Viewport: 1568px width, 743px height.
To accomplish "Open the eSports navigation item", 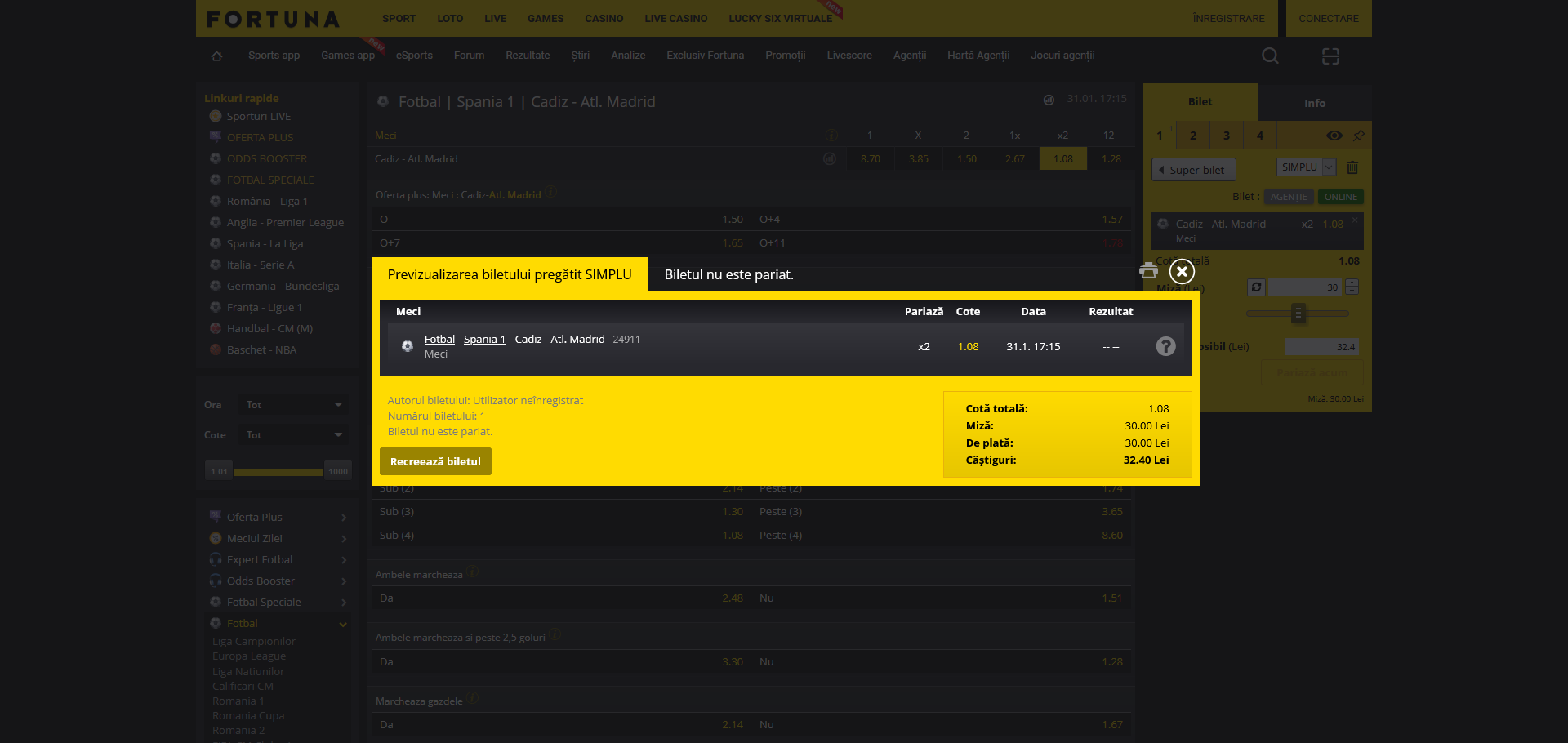I will [414, 56].
